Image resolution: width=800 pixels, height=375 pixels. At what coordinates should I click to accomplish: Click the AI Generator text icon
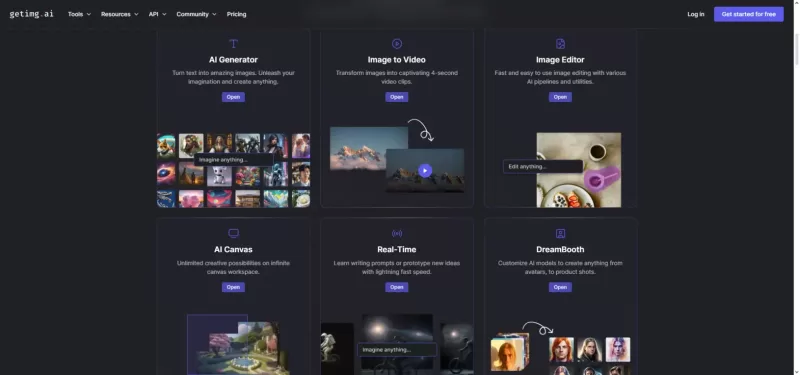233,44
